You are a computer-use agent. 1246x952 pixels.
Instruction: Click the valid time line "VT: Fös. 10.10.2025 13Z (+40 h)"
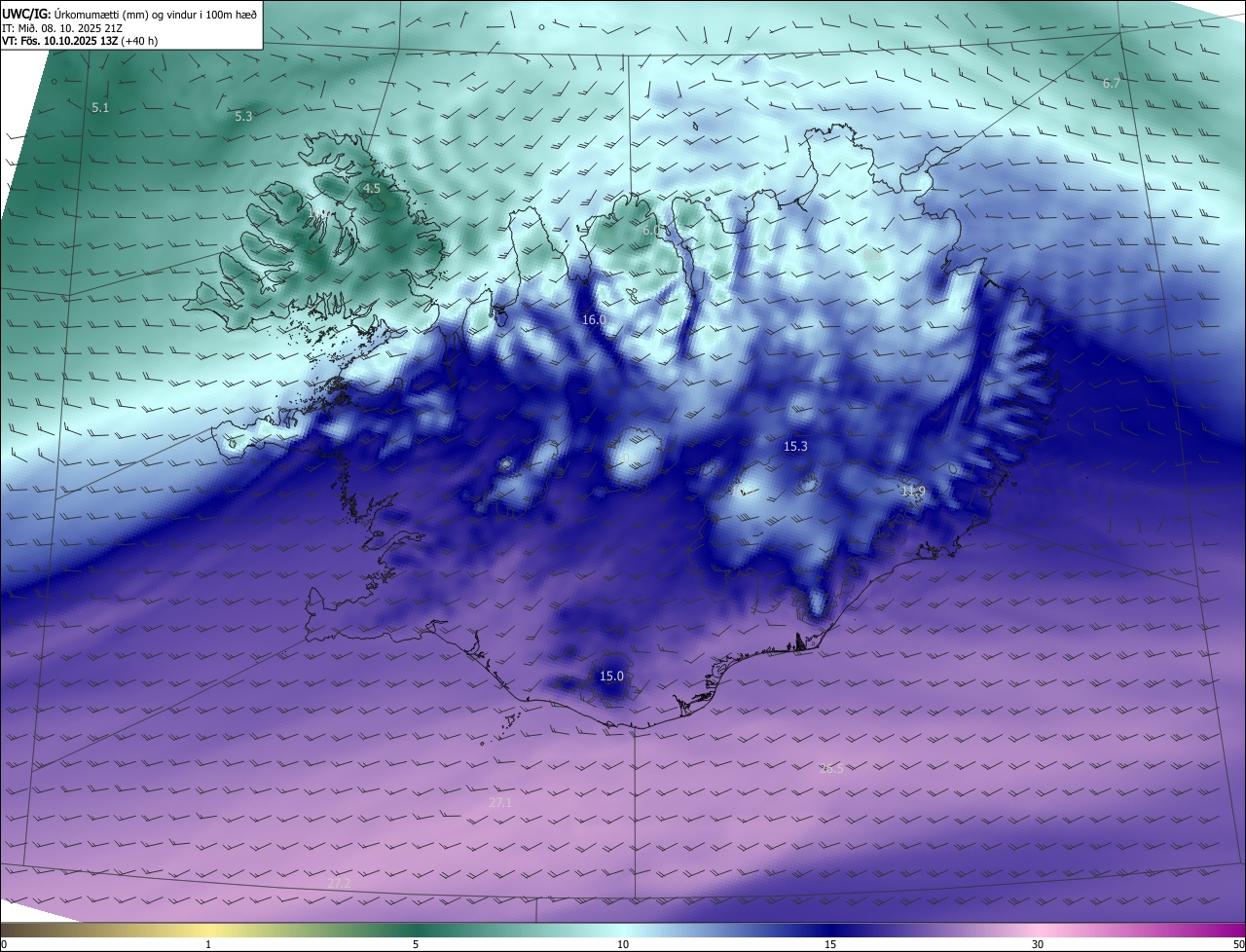(79, 41)
